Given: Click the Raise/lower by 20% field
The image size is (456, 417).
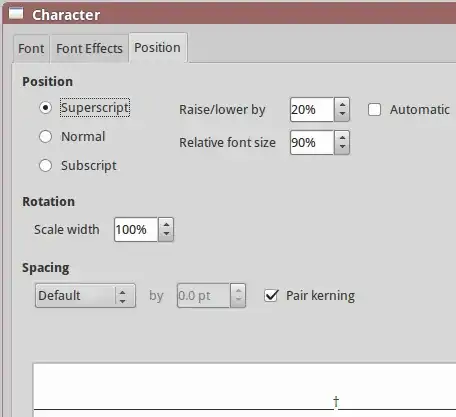Looking at the screenshot, I should click(x=312, y=109).
